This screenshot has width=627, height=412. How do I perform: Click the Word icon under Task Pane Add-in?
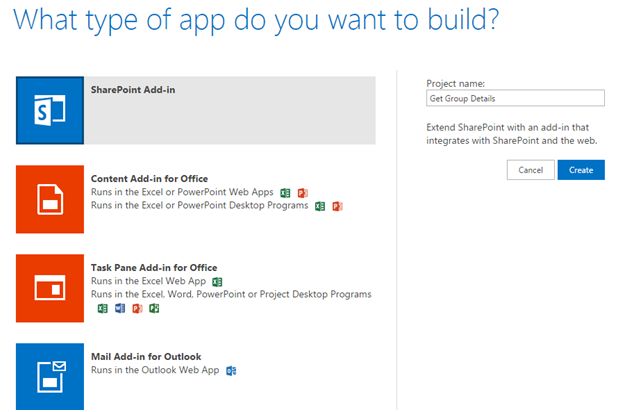click(119, 309)
